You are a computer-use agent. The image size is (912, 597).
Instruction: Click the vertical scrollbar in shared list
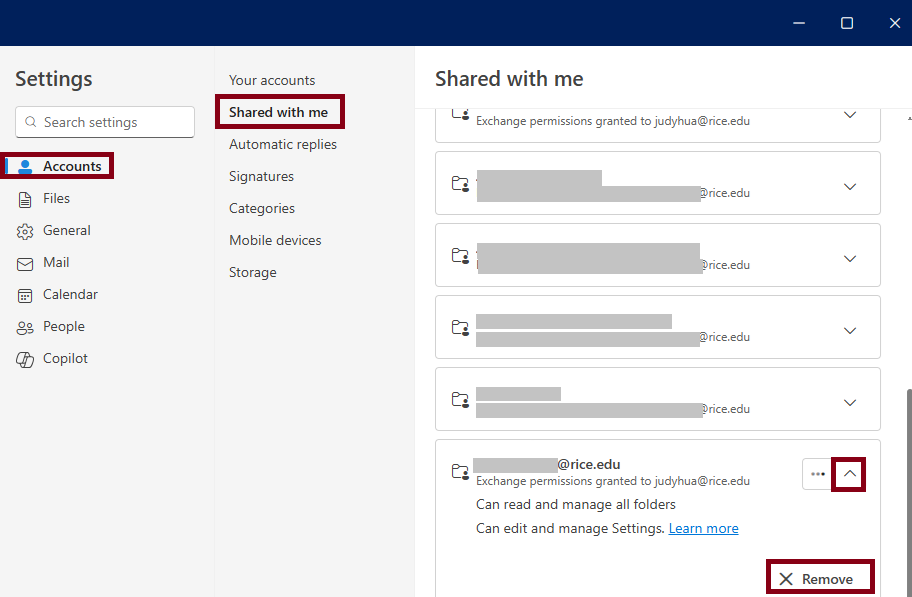(x=907, y=480)
